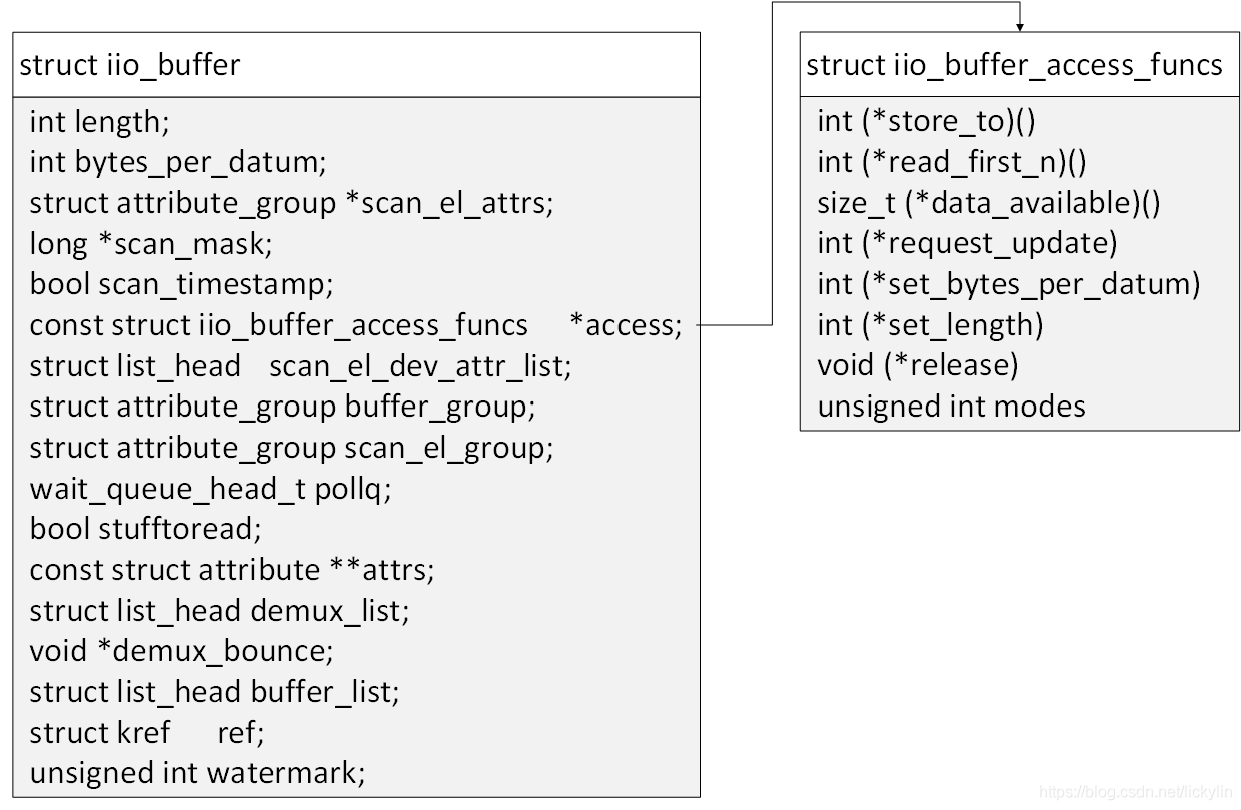Image resolution: width=1241 pixels, height=810 pixels.
Task: Click the 'int bytes_per_datum;' member
Action: coord(178,162)
